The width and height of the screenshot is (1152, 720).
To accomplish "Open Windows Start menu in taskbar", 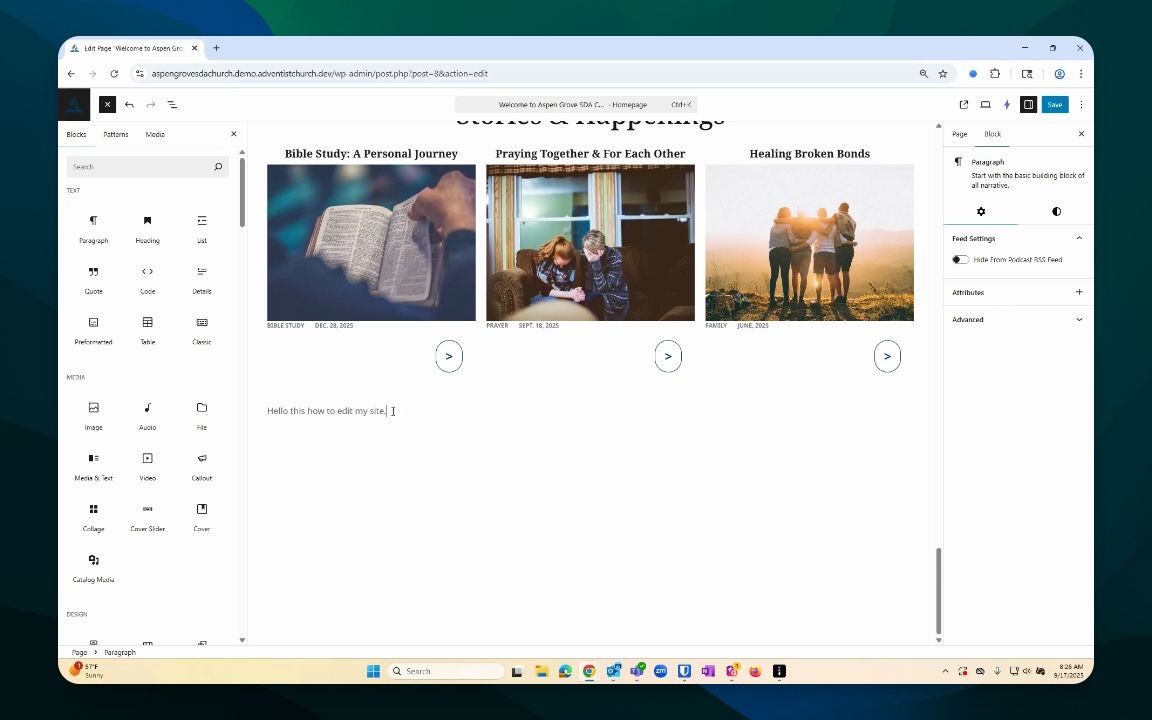I will tap(373, 672).
